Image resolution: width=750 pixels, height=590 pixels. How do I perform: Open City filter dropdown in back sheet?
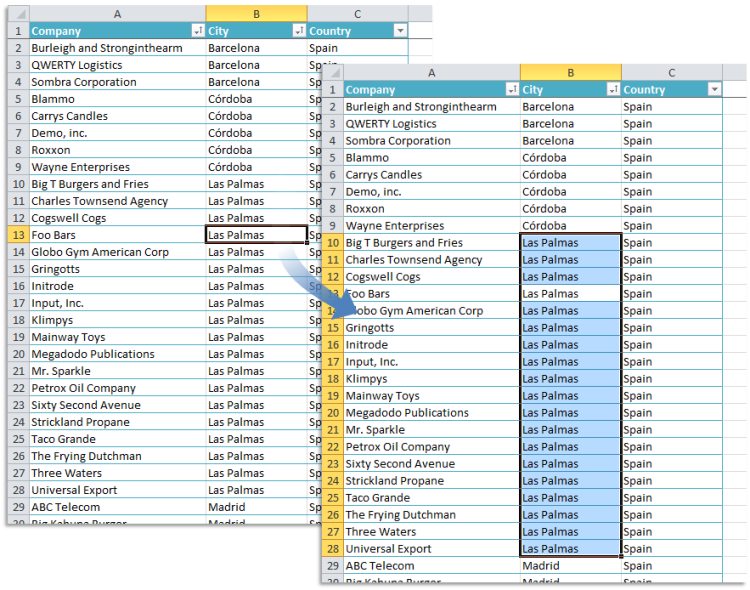point(299,31)
